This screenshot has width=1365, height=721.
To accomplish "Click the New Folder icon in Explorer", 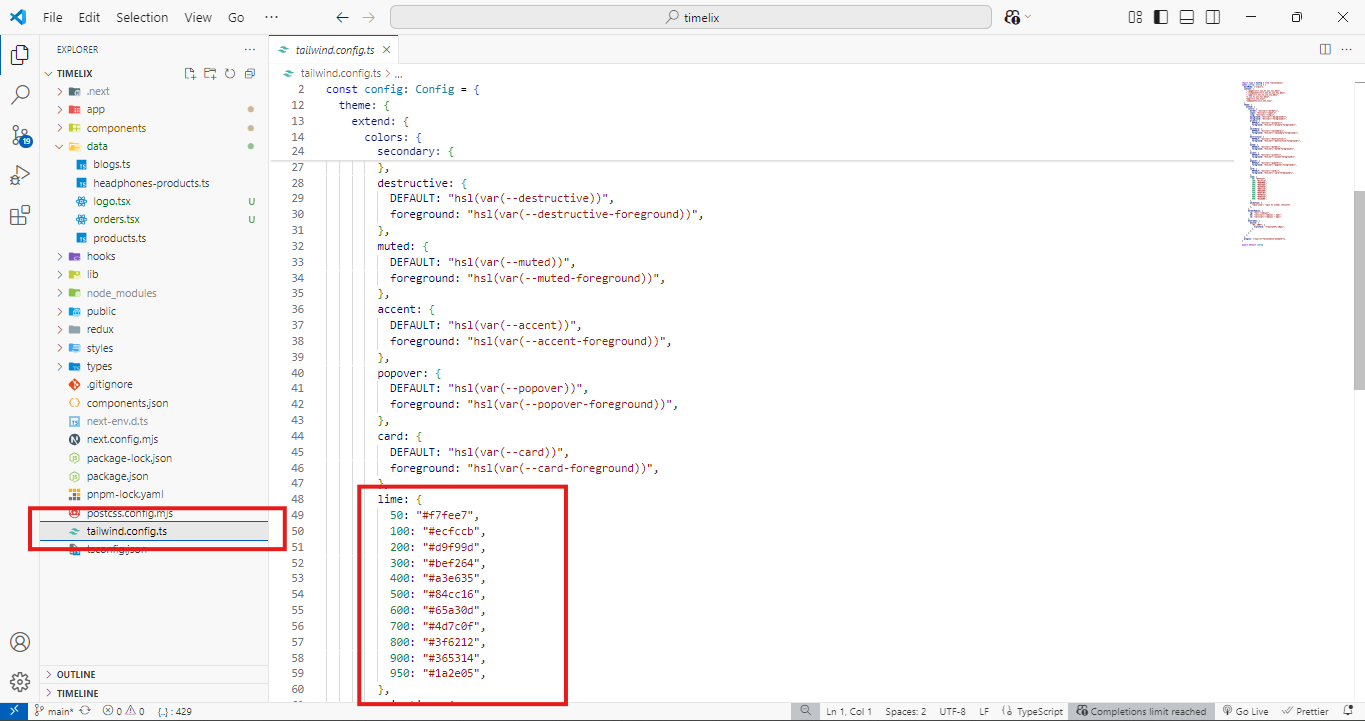I will click(210, 74).
